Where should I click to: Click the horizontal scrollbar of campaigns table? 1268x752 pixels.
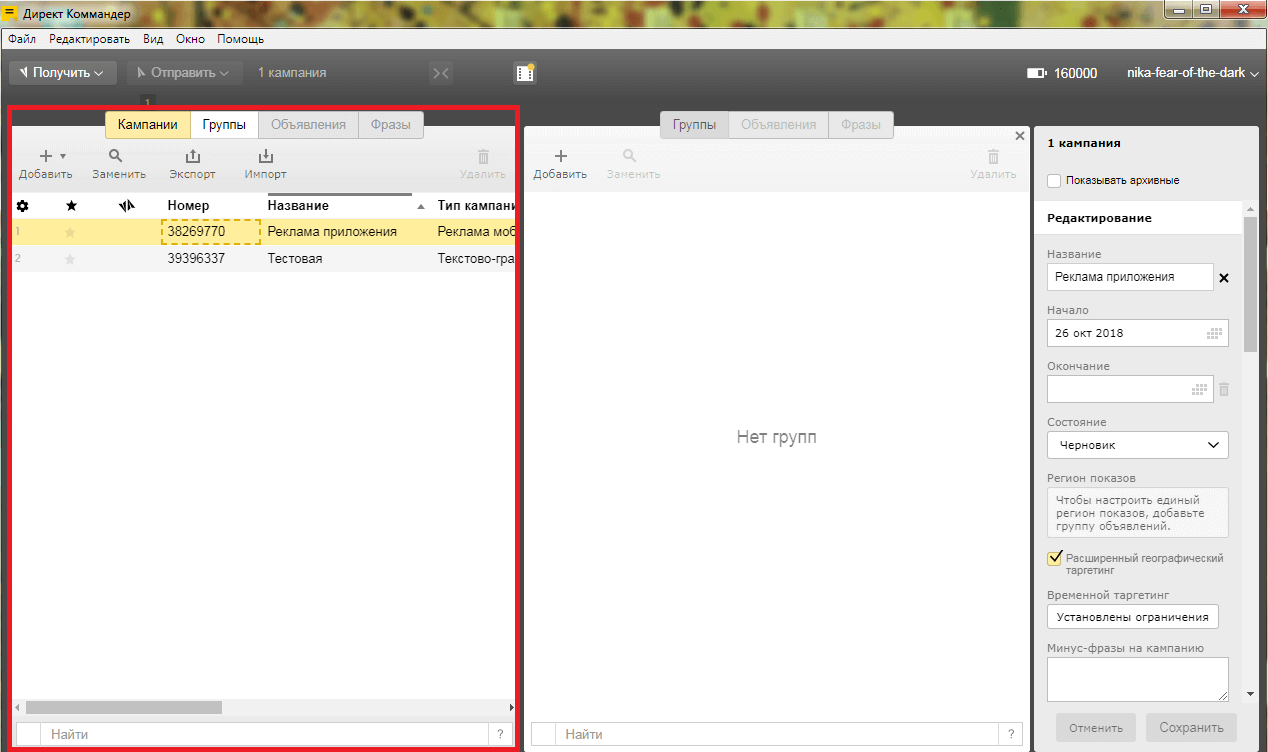click(x=123, y=707)
